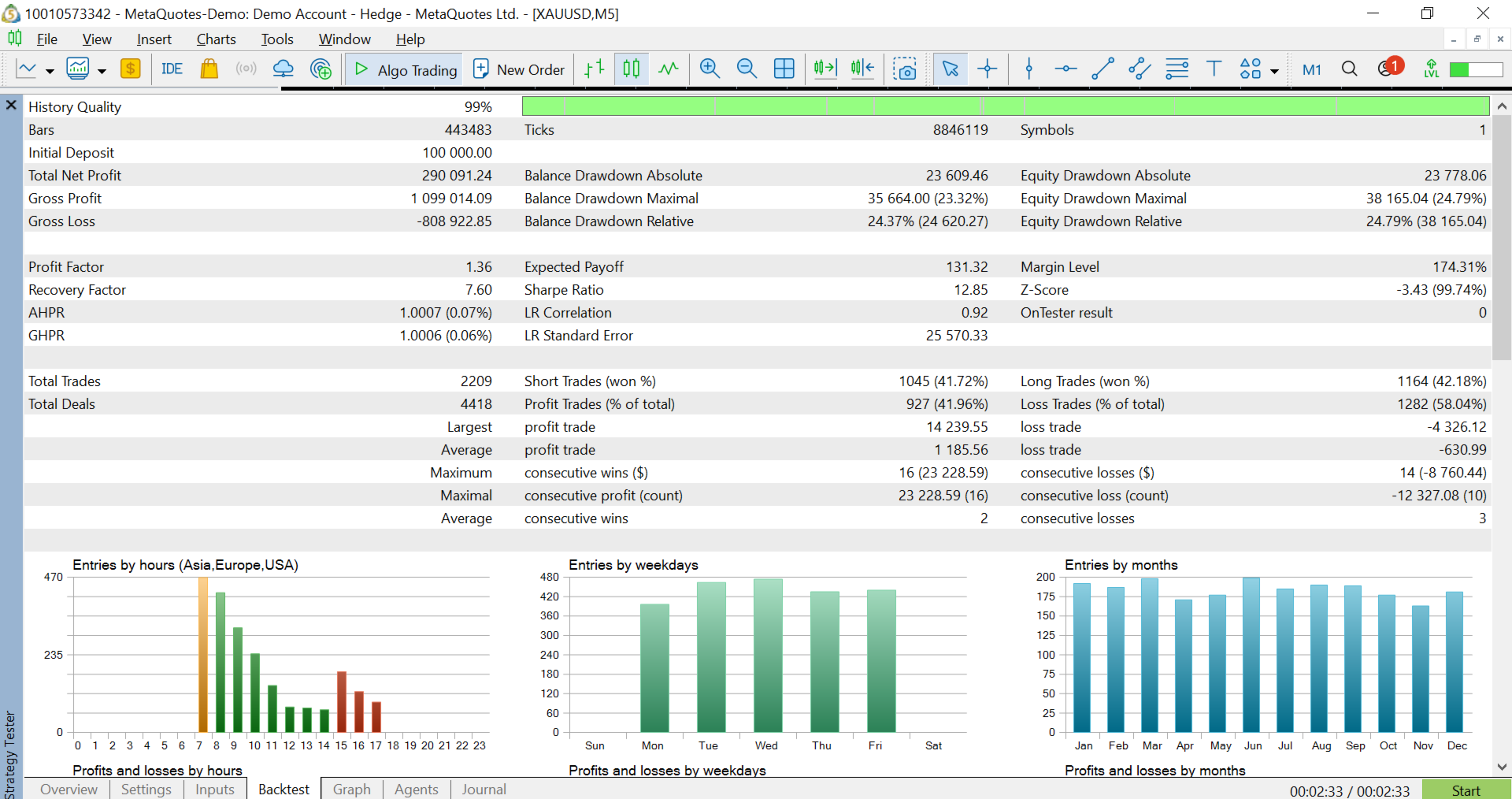Switch chart to candlestick view
1512x799 pixels.
[x=632, y=69]
